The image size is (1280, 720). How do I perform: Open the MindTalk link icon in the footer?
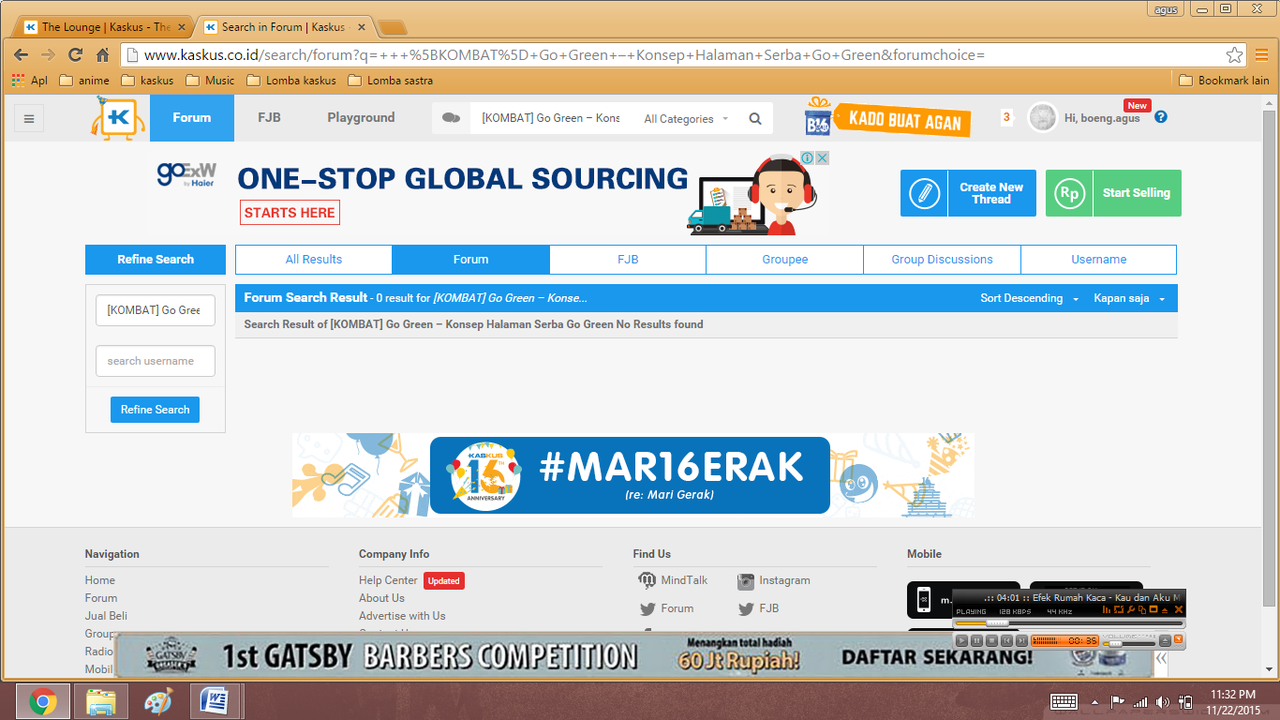[647, 580]
